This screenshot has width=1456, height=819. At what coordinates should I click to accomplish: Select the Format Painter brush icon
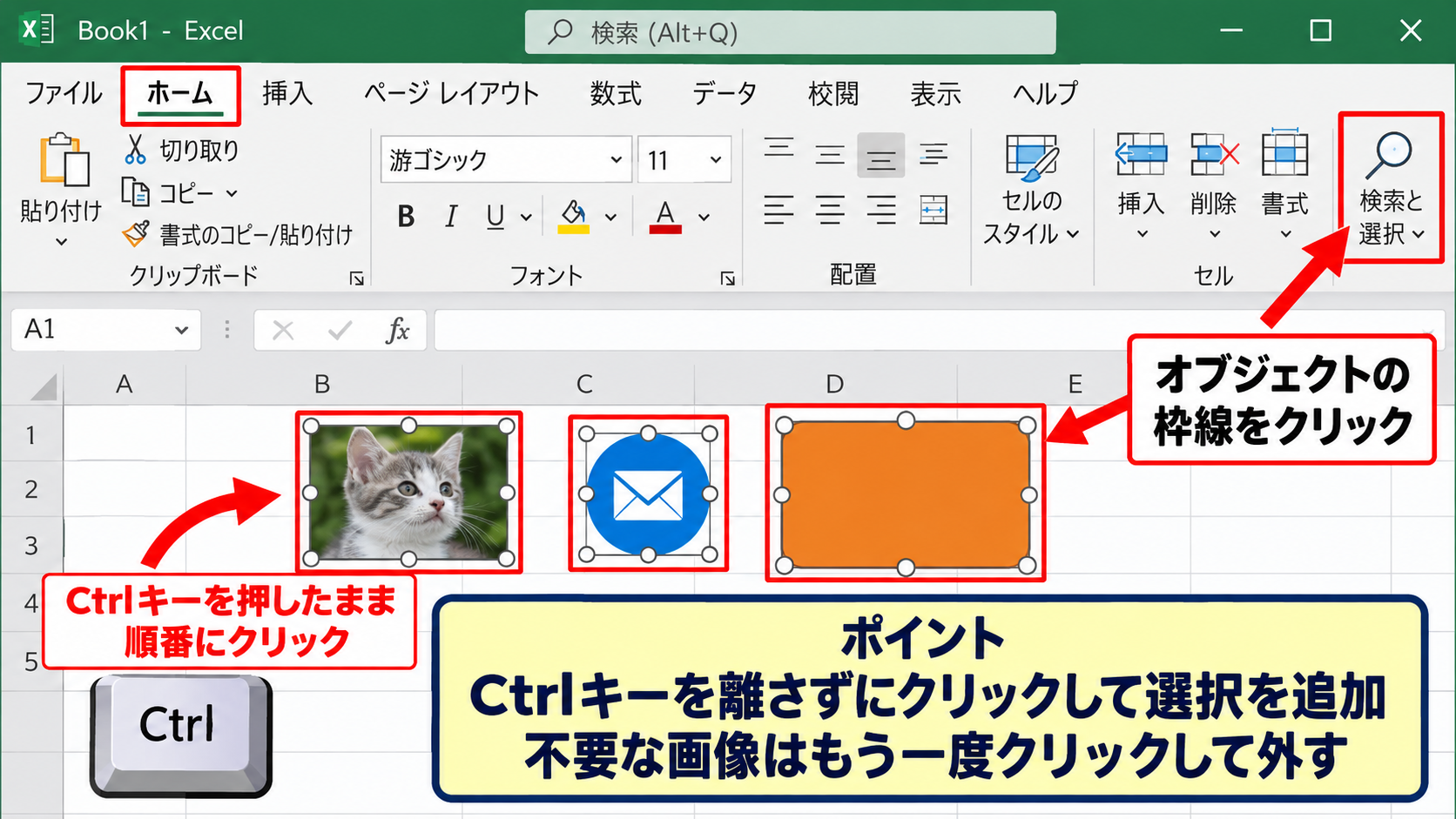click(x=135, y=233)
